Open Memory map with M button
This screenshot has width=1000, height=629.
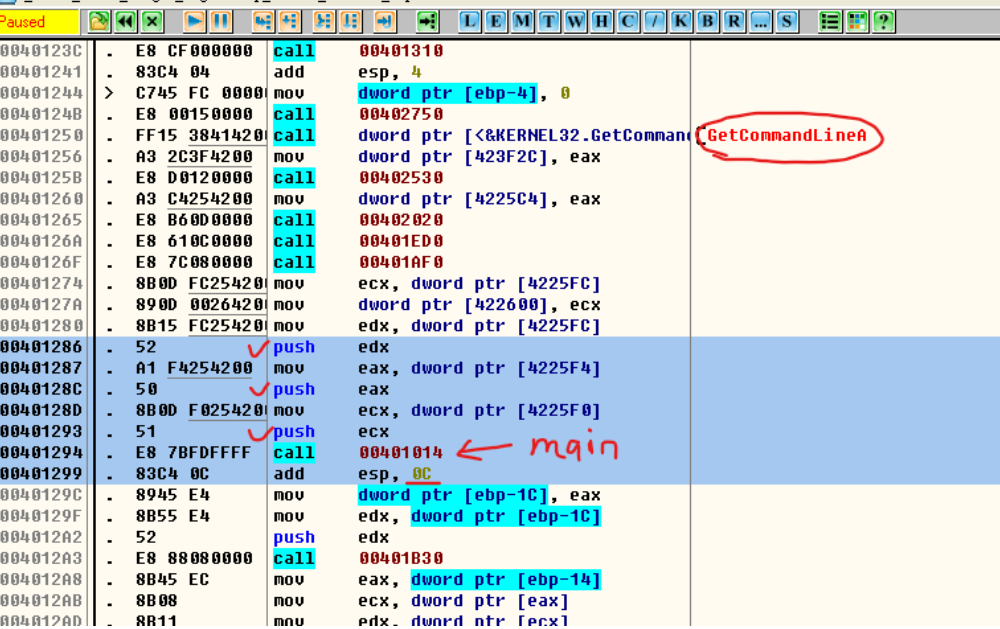coord(523,20)
